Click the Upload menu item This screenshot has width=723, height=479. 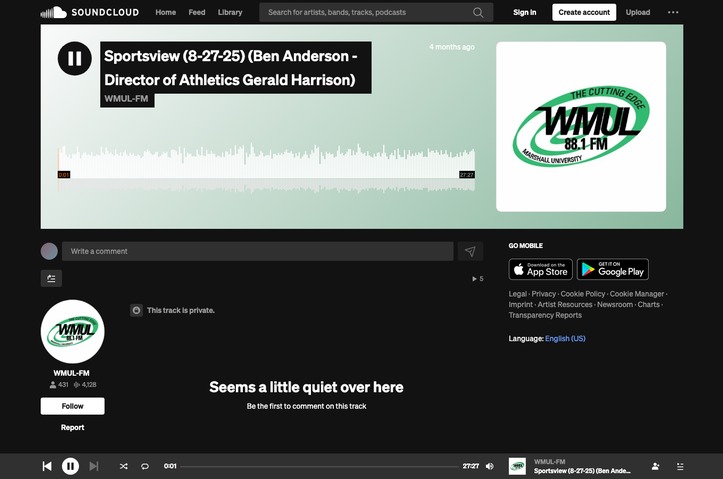[x=638, y=12]
